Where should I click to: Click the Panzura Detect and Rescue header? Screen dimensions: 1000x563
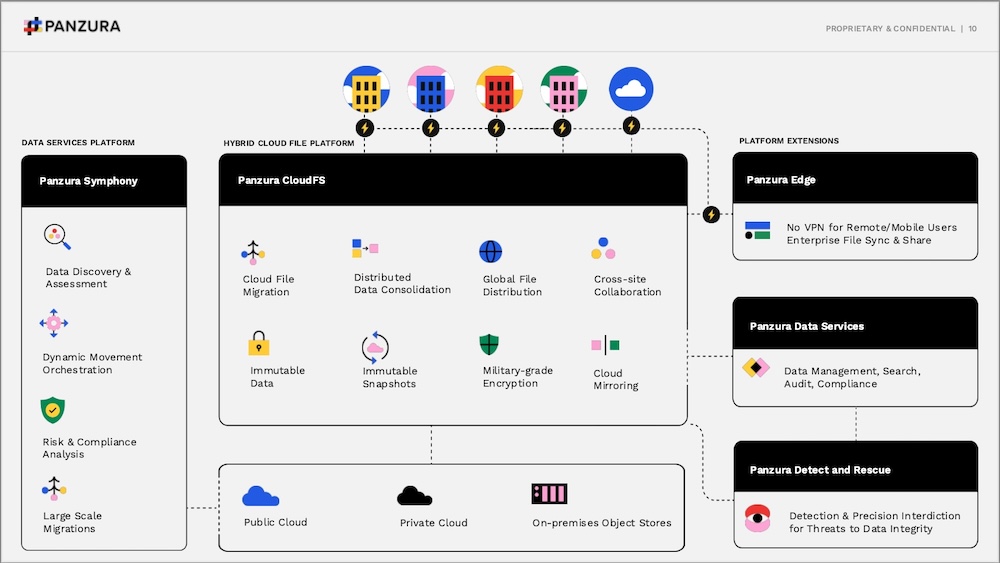pos(855,467)
